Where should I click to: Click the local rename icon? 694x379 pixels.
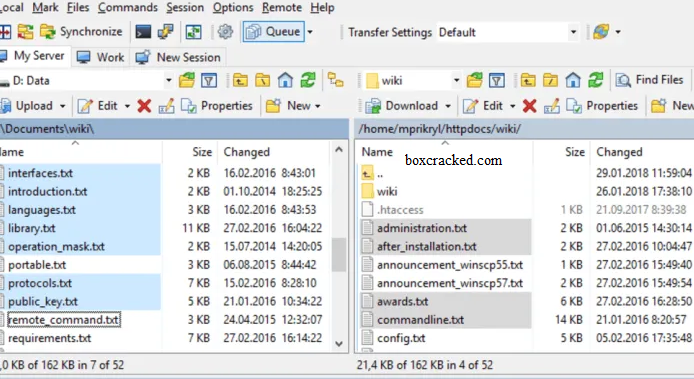click(x=166, y=106)
